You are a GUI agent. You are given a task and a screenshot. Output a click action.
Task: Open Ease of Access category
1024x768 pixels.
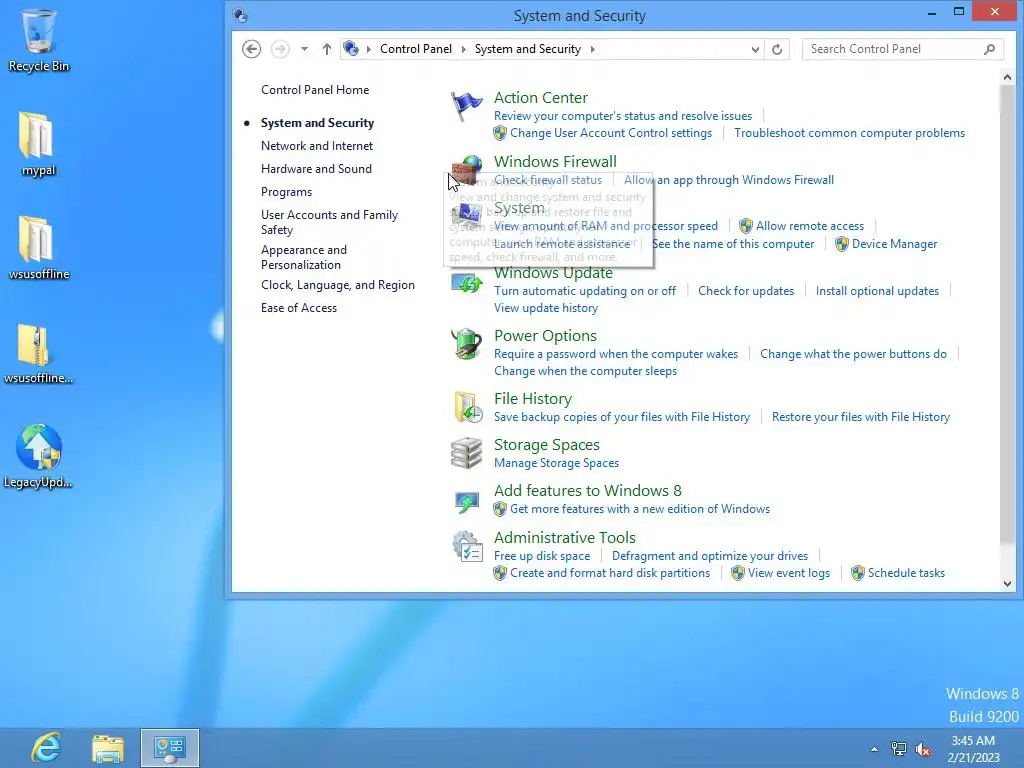pos(298,308)
